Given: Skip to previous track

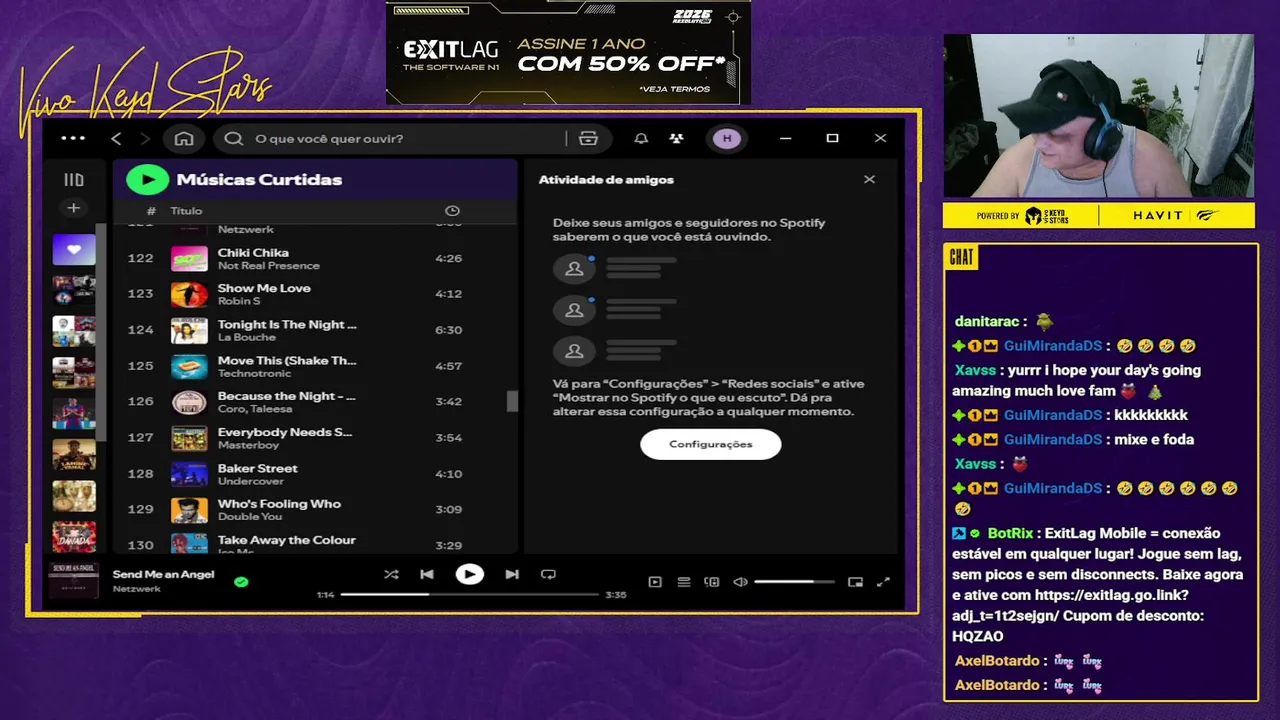Looking at the screenshot, I should [x=427, y=574].
